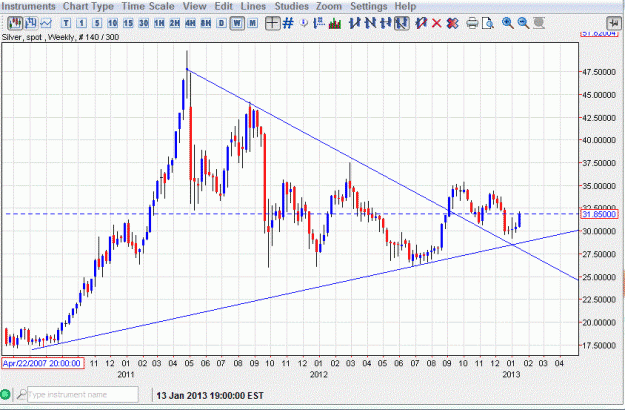Image resolution: width=625 pixels, height=410 pixels.
Task: Open the Zoom menu
Action: (329, 6)
